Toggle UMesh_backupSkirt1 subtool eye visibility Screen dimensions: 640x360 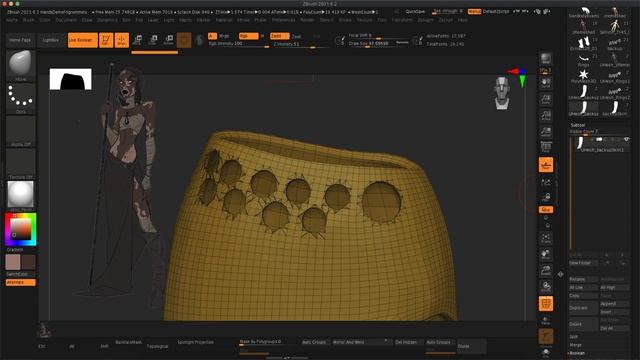pos(627,140)
